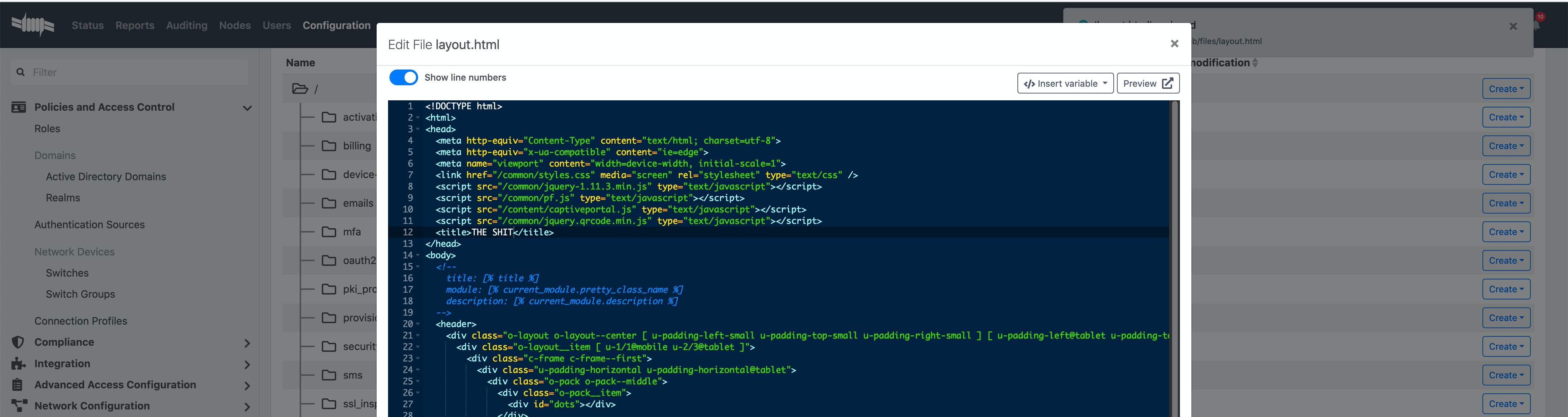Toggle the Show line numbers switch

tap(403, 77)
